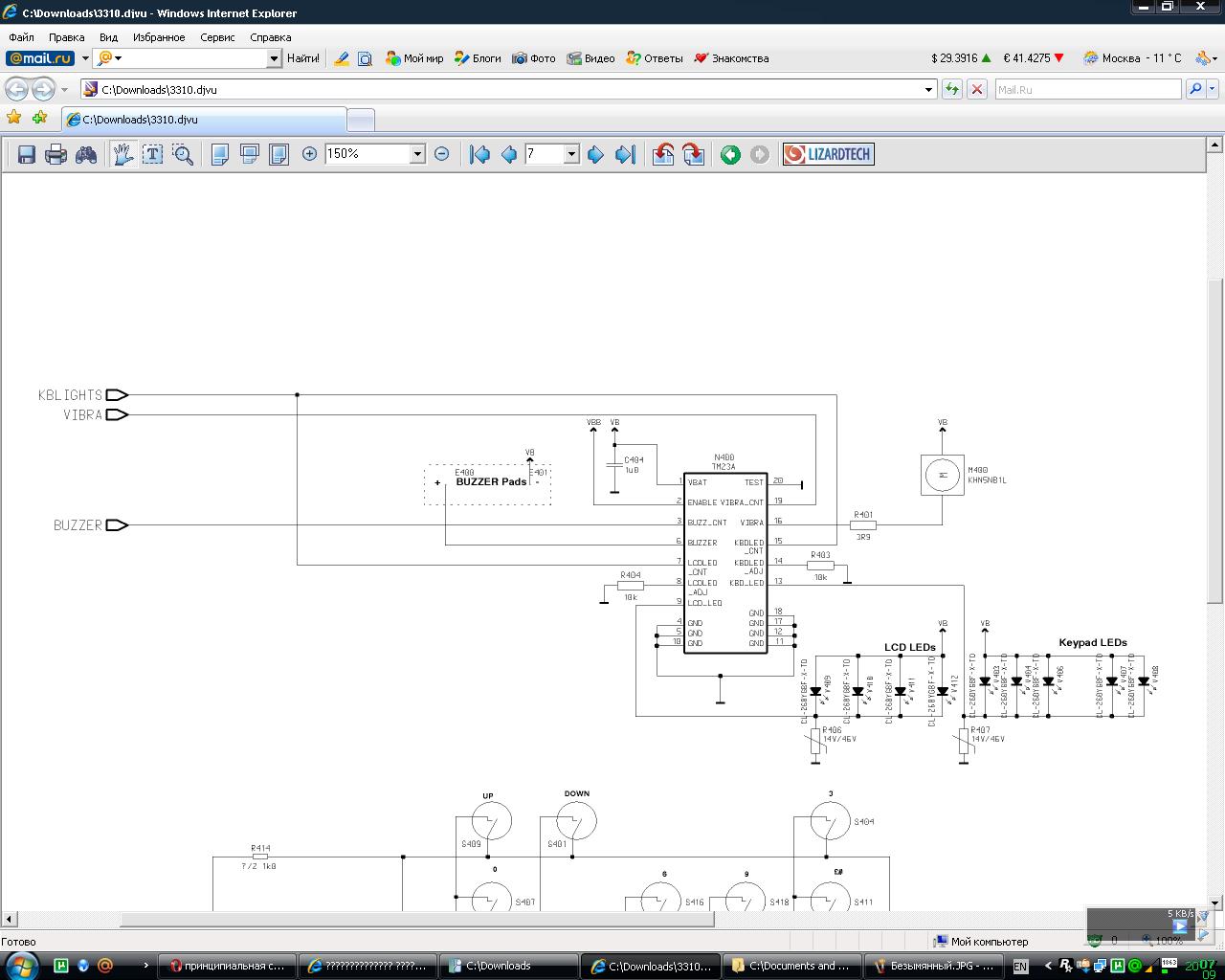Select the text selection tool
Screen dimensions: 1225x980
153,154
